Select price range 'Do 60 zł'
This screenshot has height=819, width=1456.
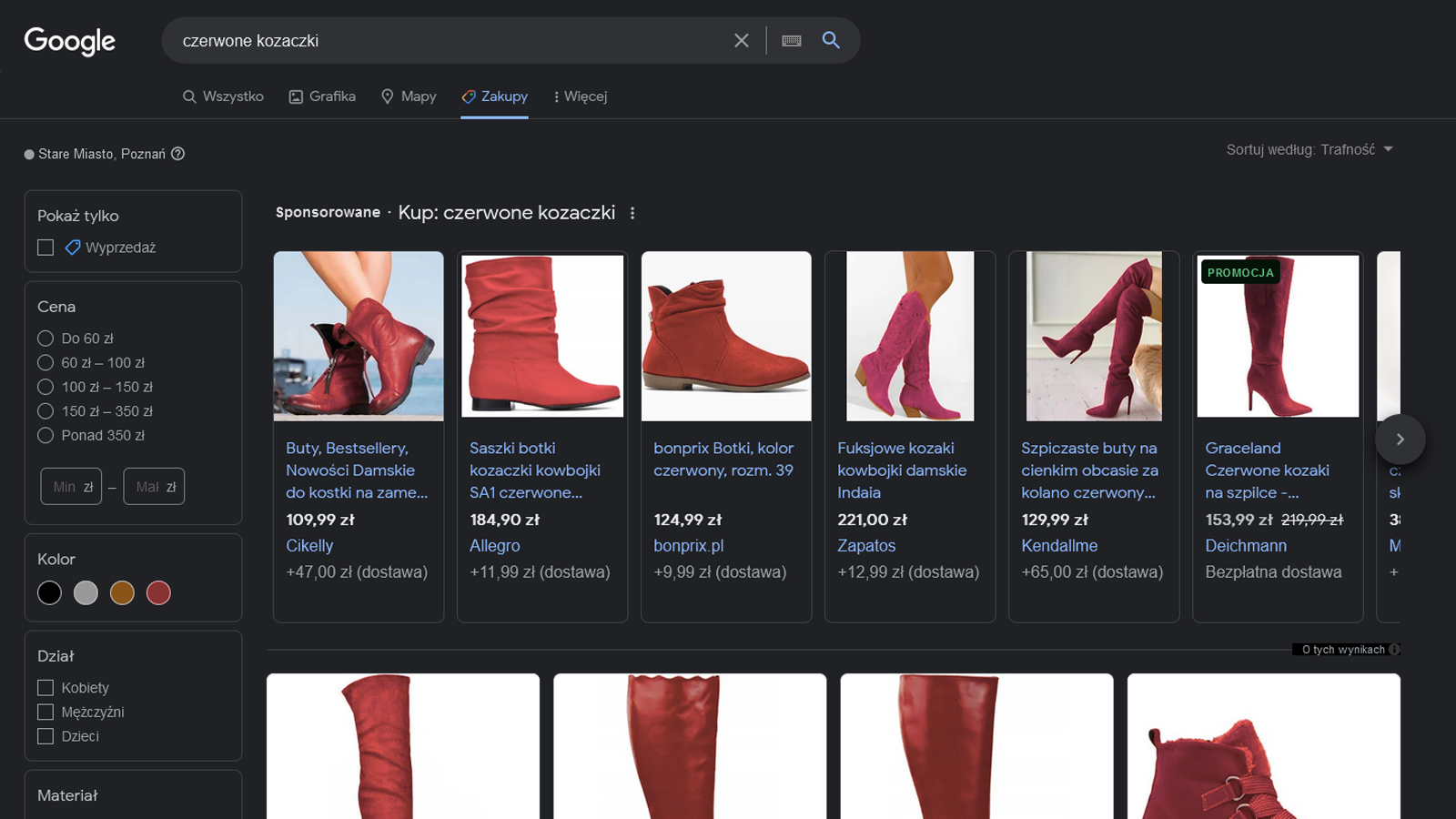pyautogui.click(x=45, y=339)
